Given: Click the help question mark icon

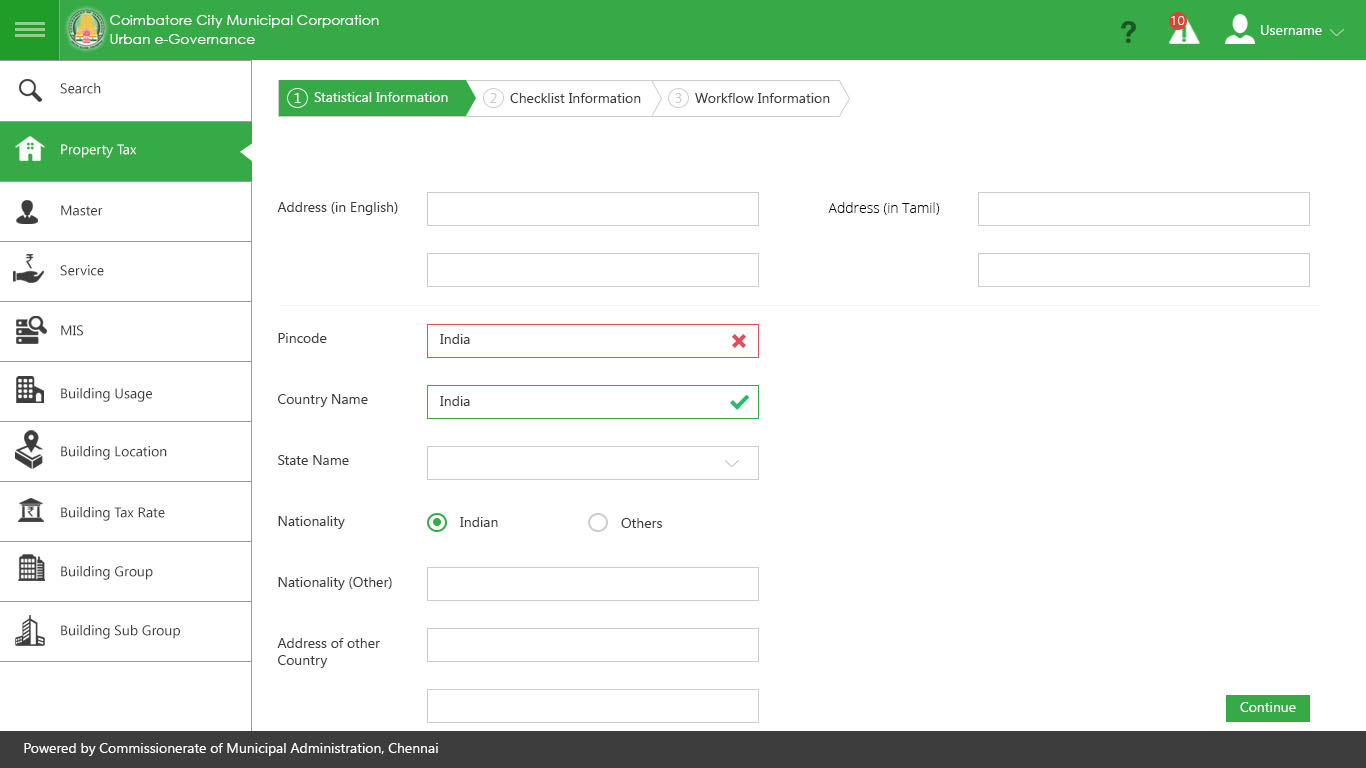Looking at the screenshot, I should coord(1128,32).
